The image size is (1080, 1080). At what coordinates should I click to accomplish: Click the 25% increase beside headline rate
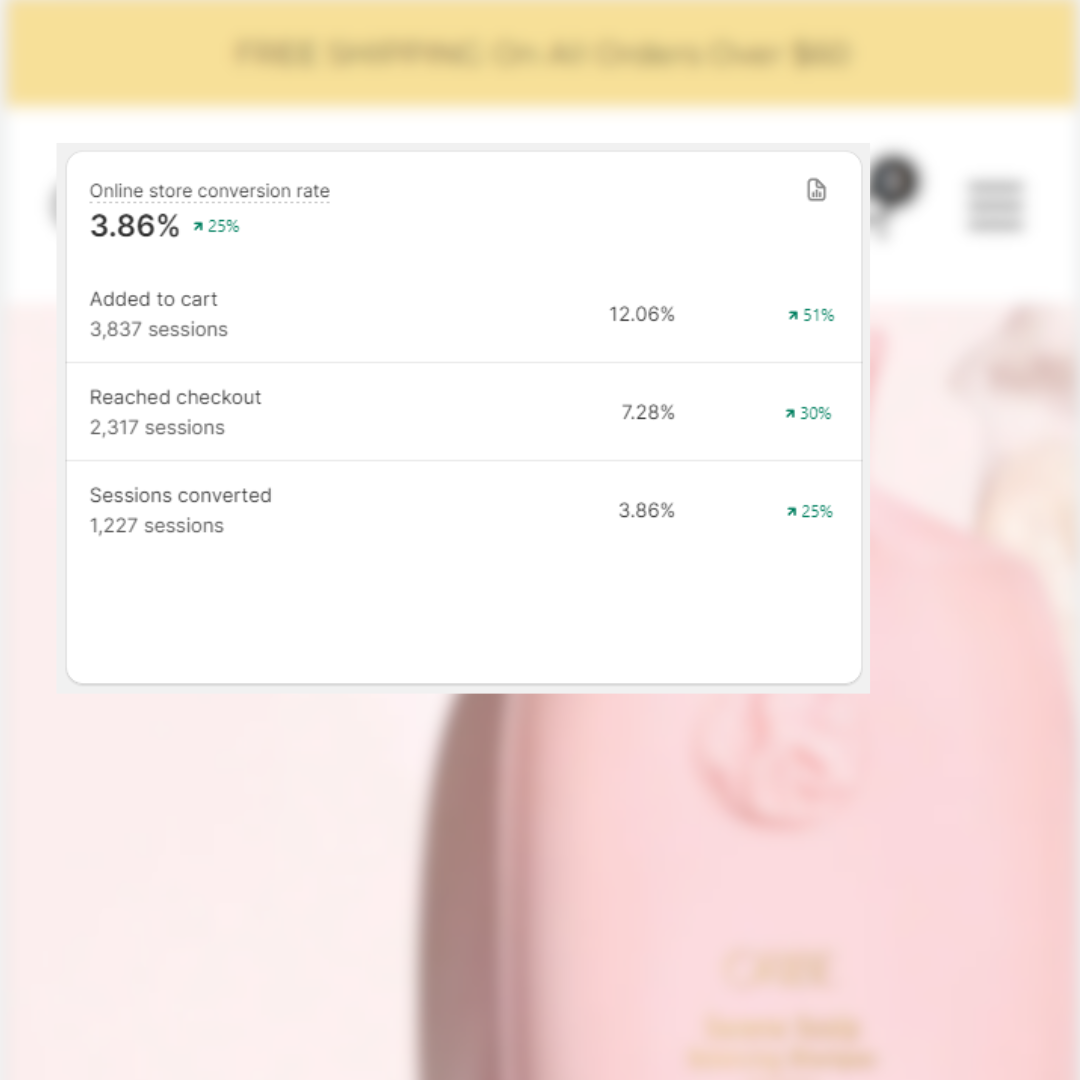(216, 226)
